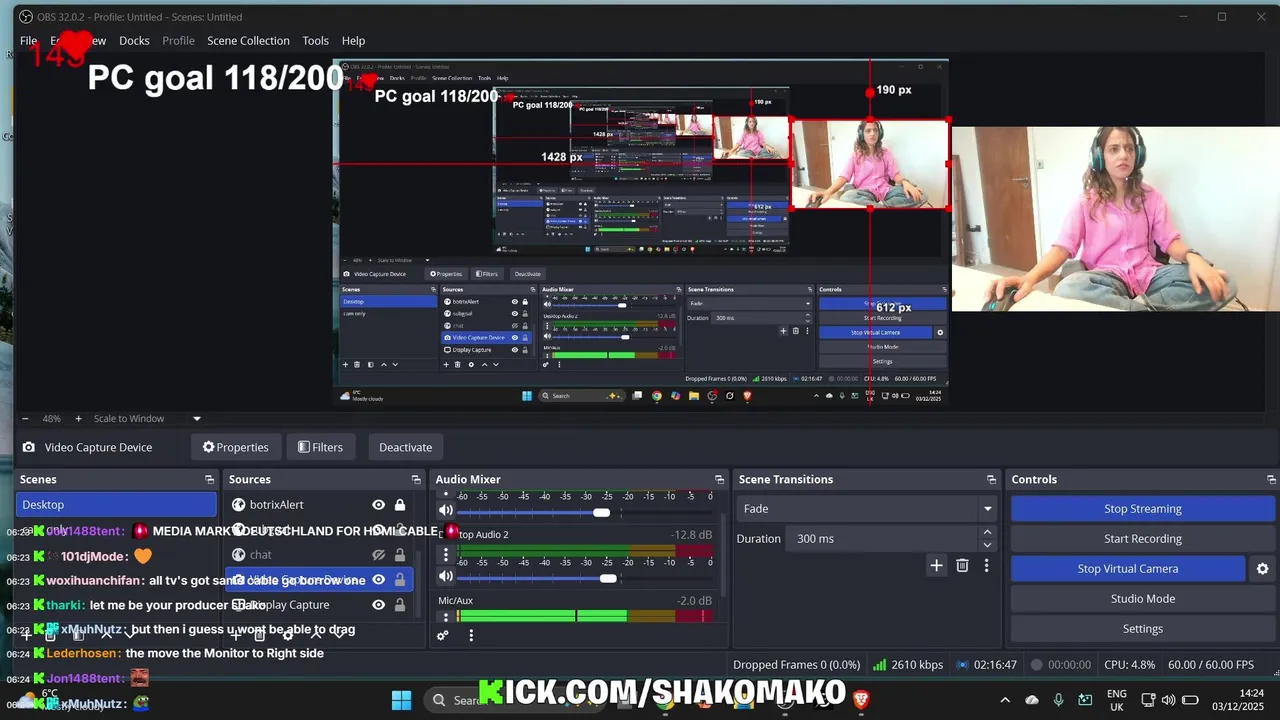
Task: Open source Filters button
Action: 319,447
